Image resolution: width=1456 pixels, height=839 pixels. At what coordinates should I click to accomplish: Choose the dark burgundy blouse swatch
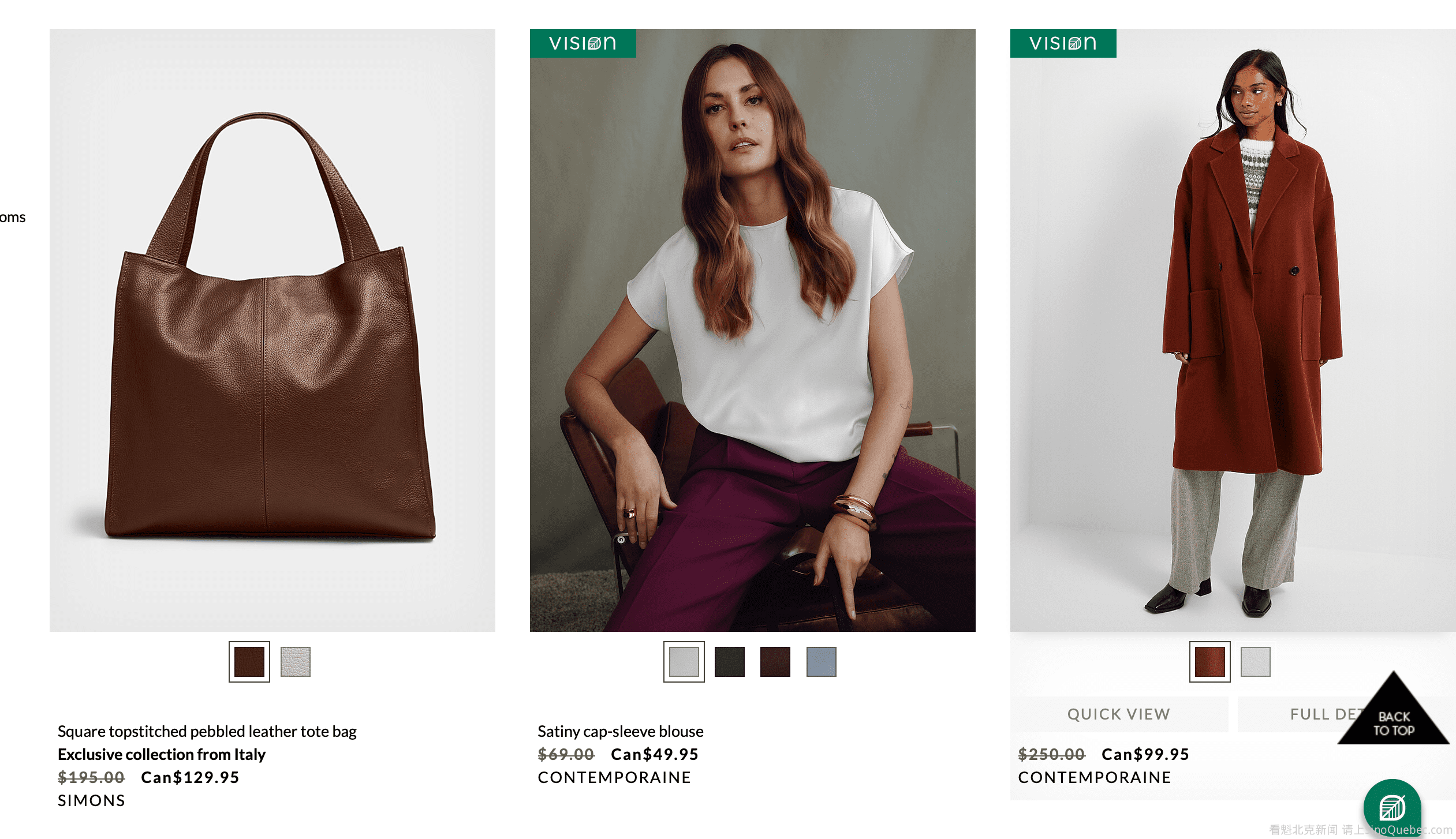pyautogui.click(x=775, y=662)
